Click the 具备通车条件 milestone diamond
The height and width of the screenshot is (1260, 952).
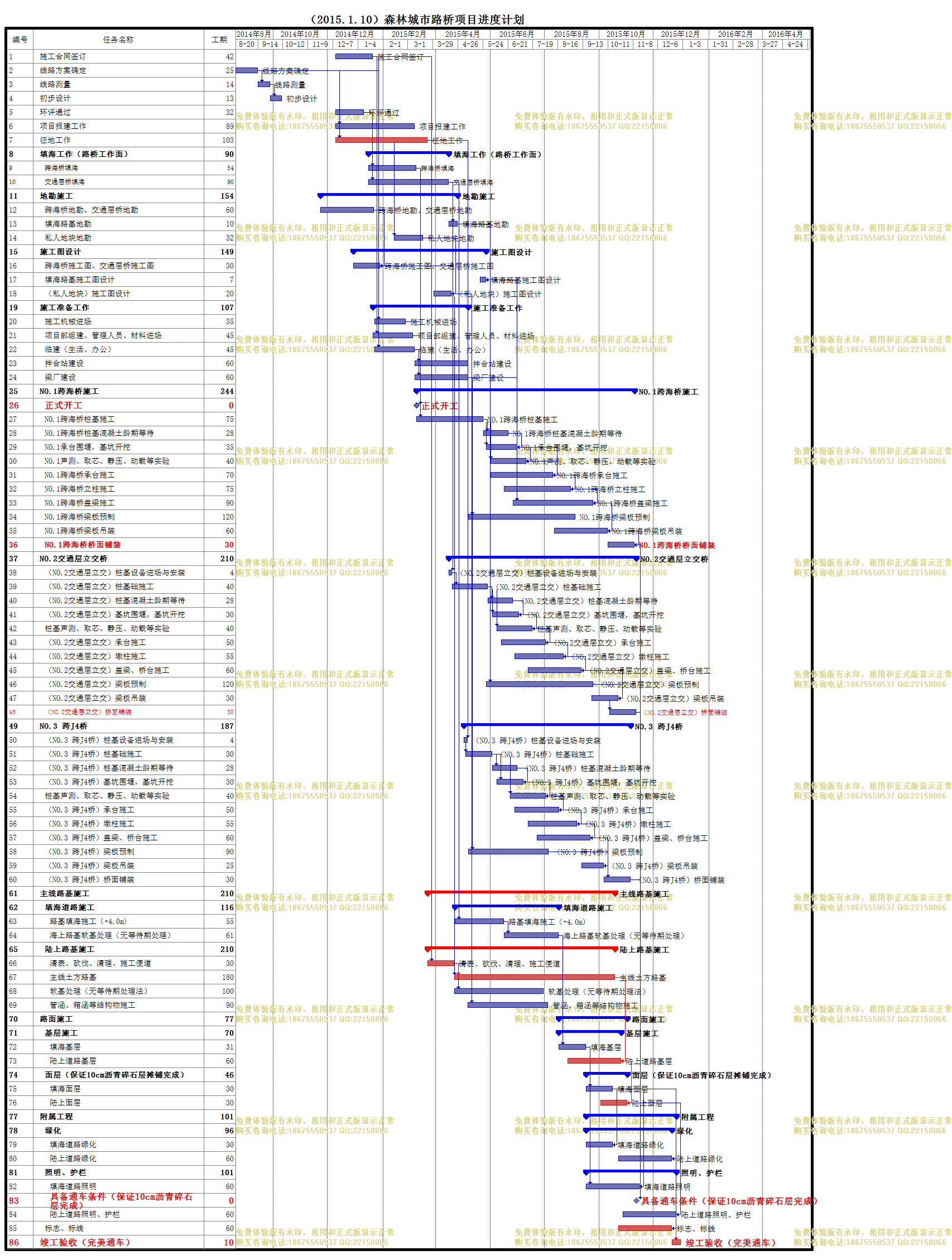tap(636, 1200)
